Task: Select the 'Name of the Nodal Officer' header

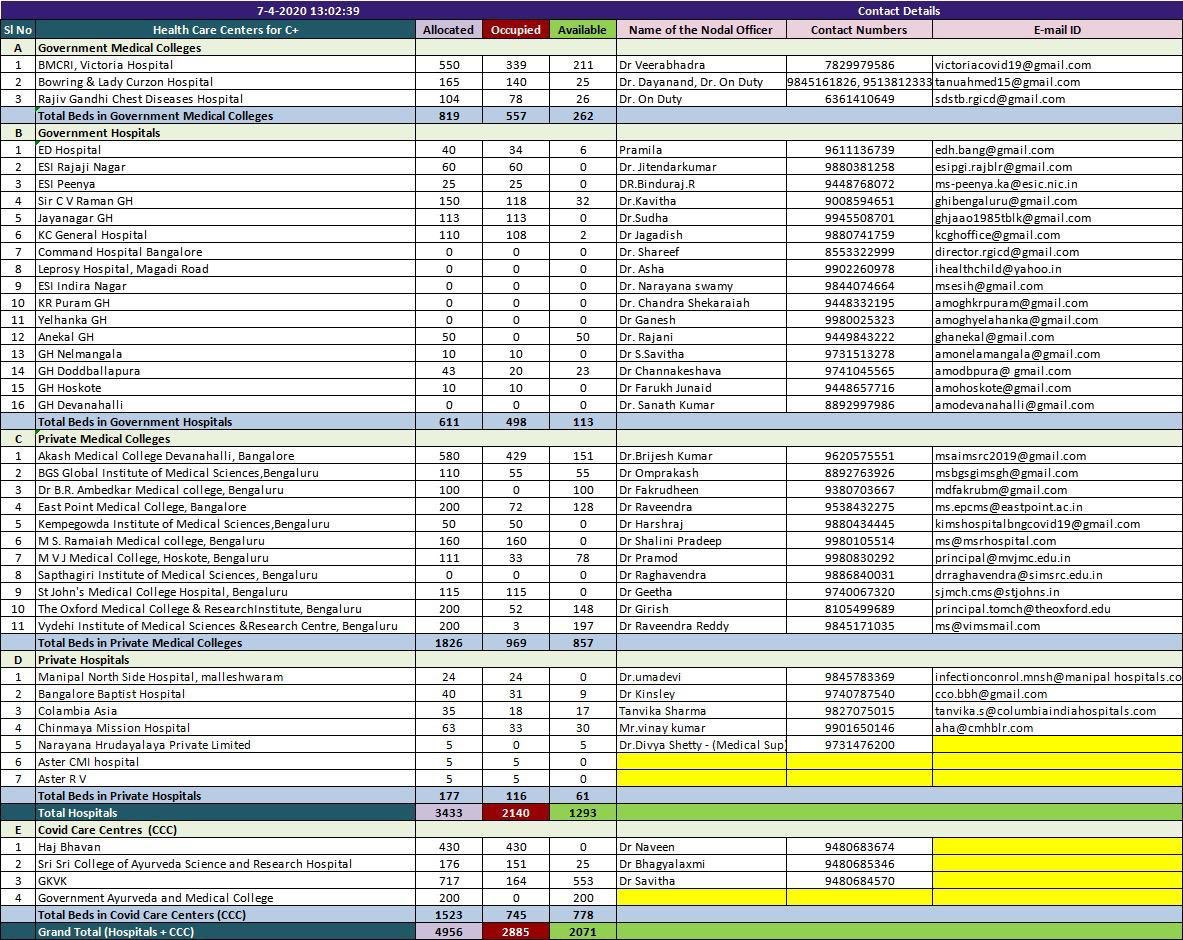Action: (701, 30)
